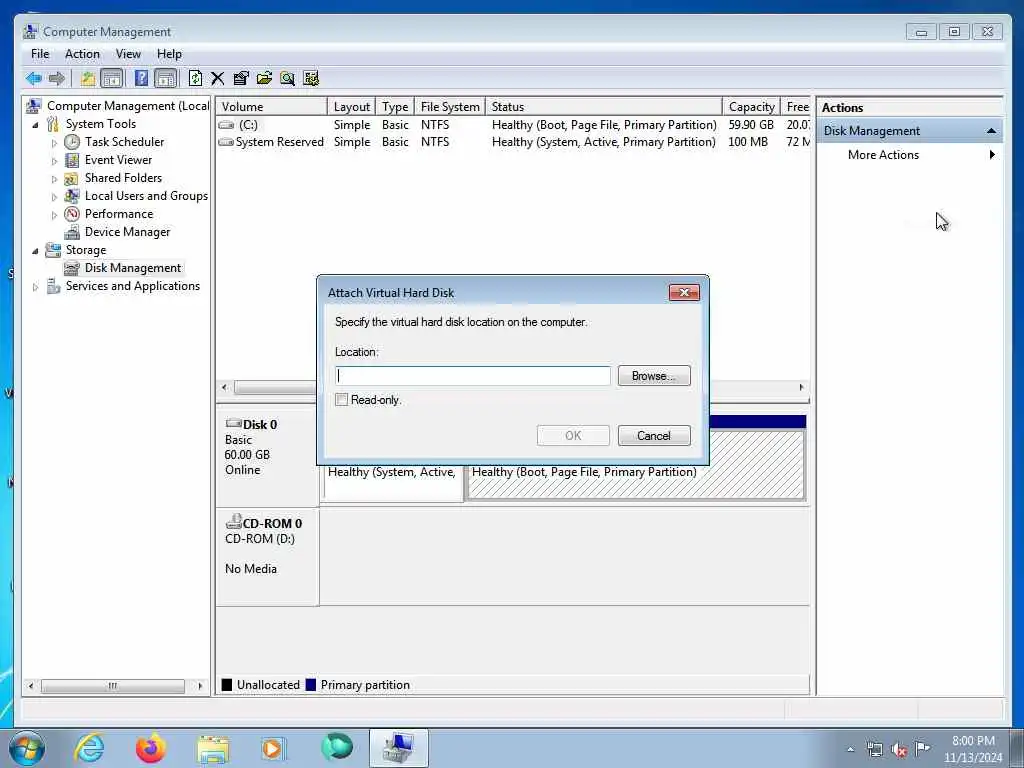
Task: Open the File menu
Action: 40,54
